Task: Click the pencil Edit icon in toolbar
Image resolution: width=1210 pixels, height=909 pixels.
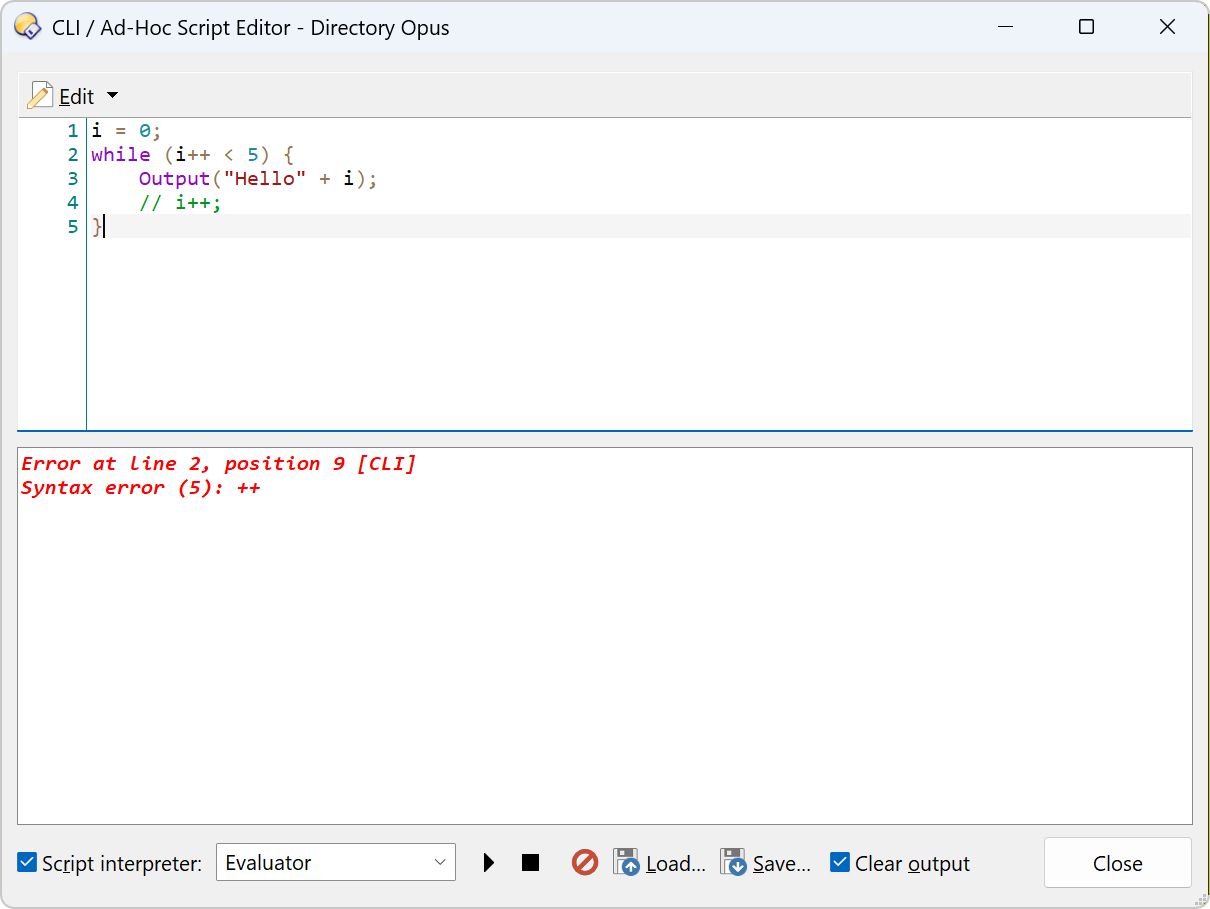Action: click(40, 96)
